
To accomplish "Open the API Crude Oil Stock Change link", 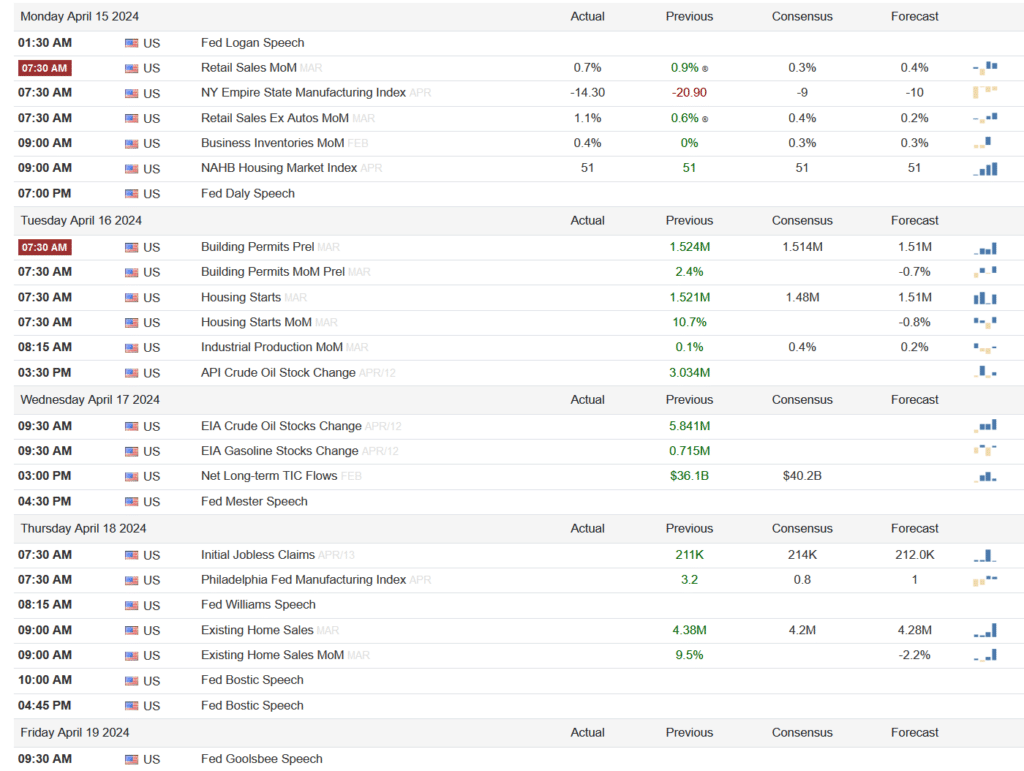I will [278, 372].
